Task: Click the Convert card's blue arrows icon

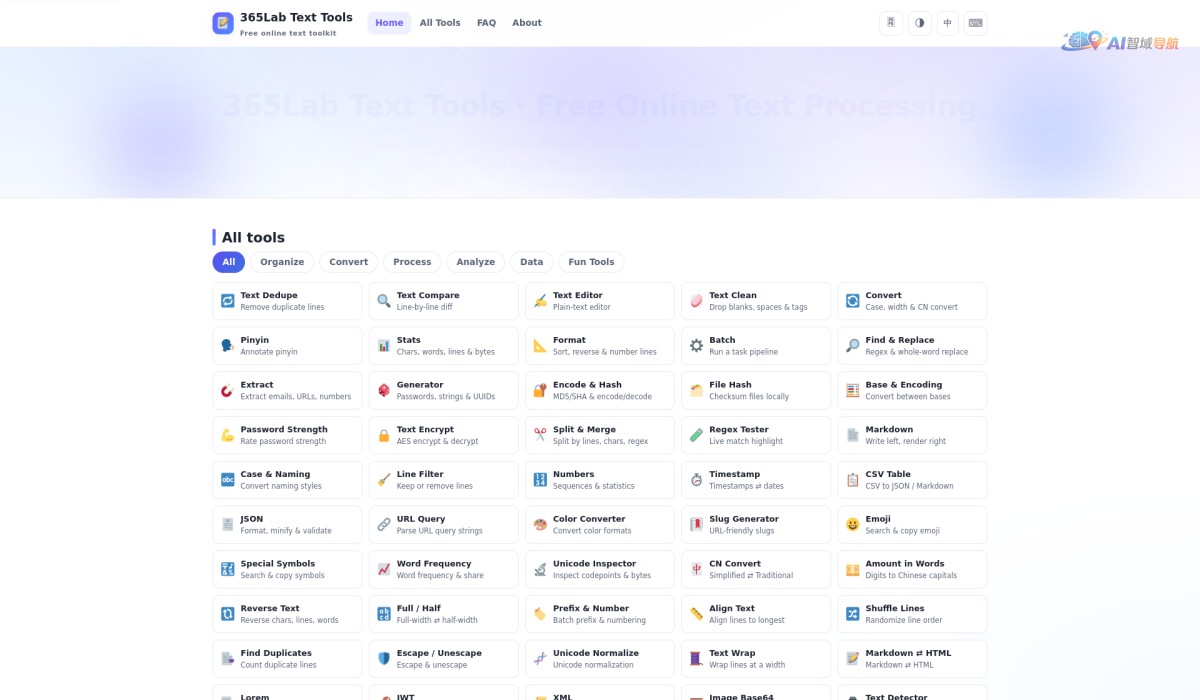Action: click(x=852, y=301)
